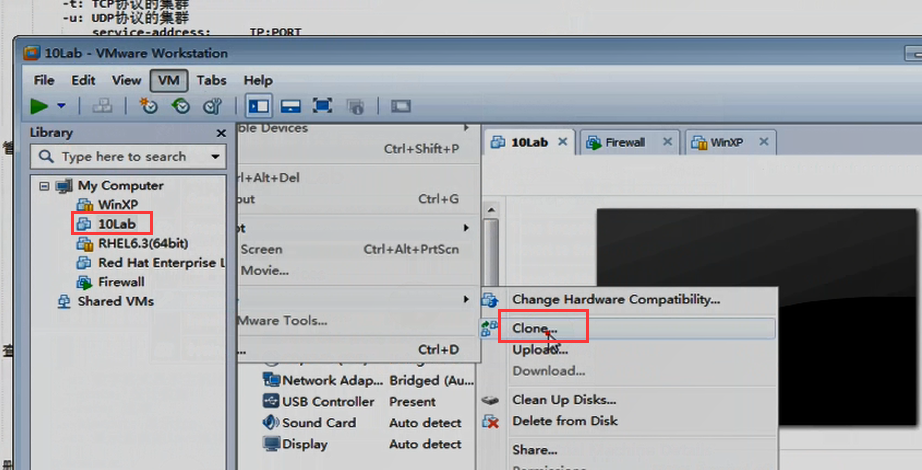Click the take snapshot toolbar icon
Screen dimensions: 922x470
point(148,106)
